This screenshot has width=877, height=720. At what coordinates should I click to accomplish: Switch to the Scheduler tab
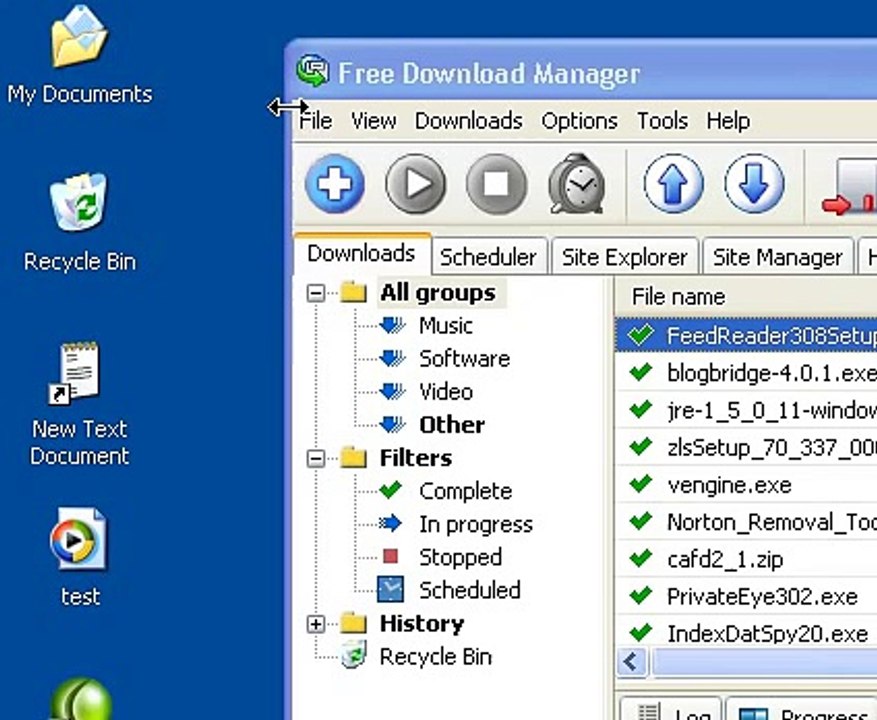point(488,257)
